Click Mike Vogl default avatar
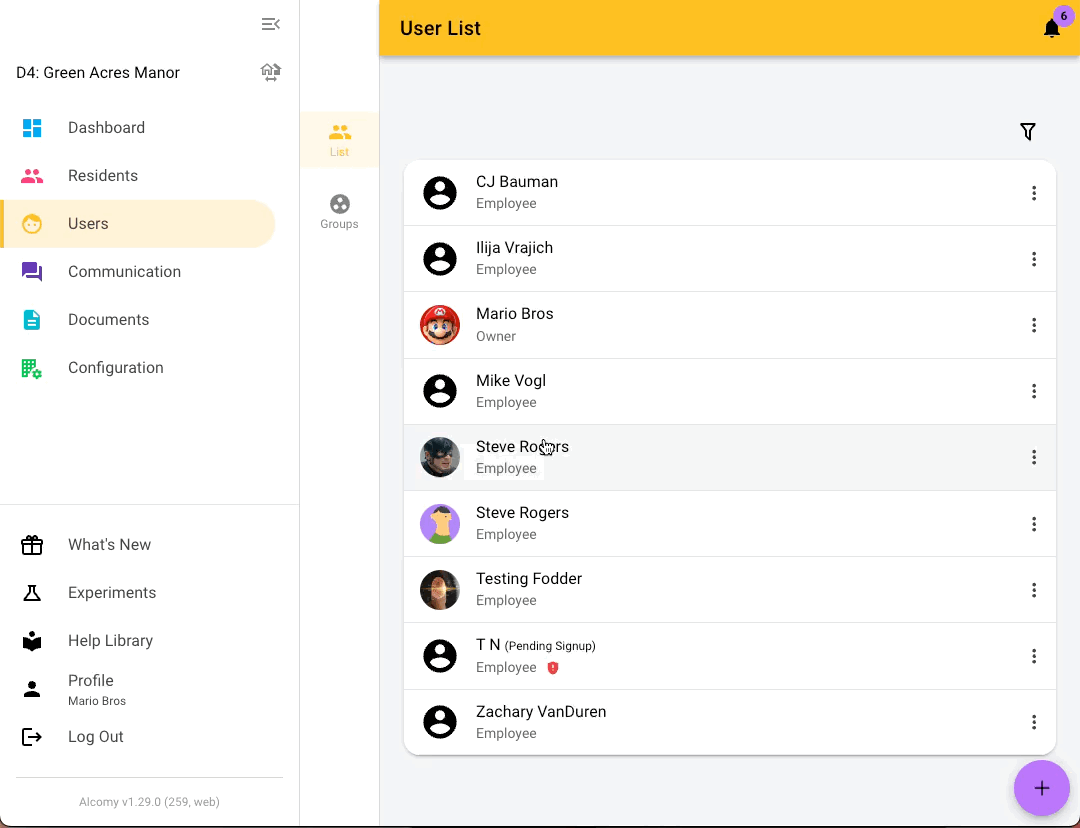The height and width of the screenshot is (828, 1080). pos(440,391)
